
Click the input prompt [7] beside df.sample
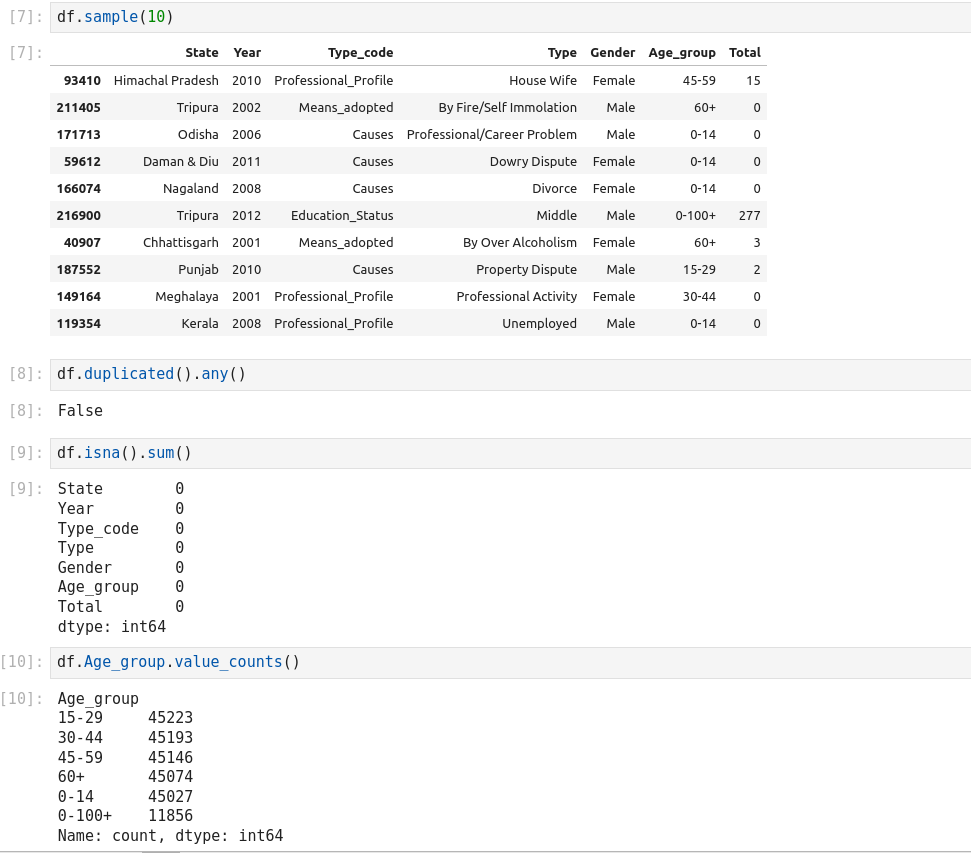click(24, 18)
